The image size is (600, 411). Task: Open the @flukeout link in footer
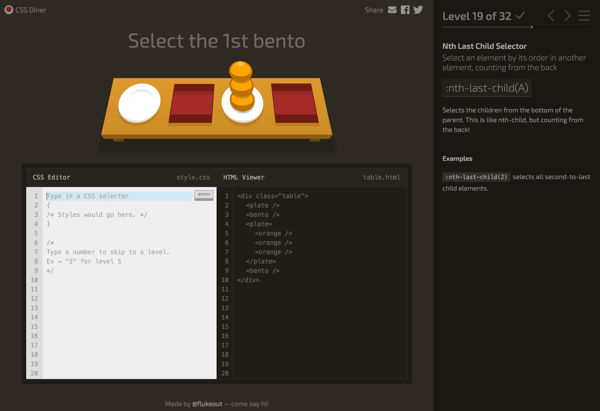207,404
